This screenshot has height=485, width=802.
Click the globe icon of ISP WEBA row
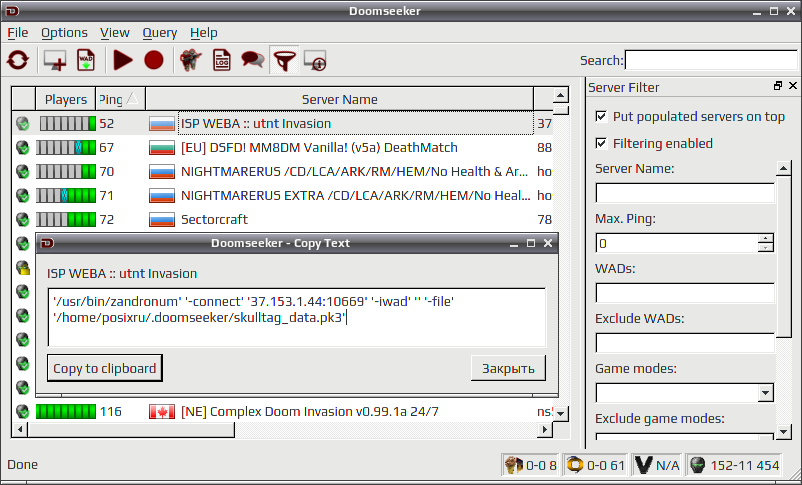(23, 123)
